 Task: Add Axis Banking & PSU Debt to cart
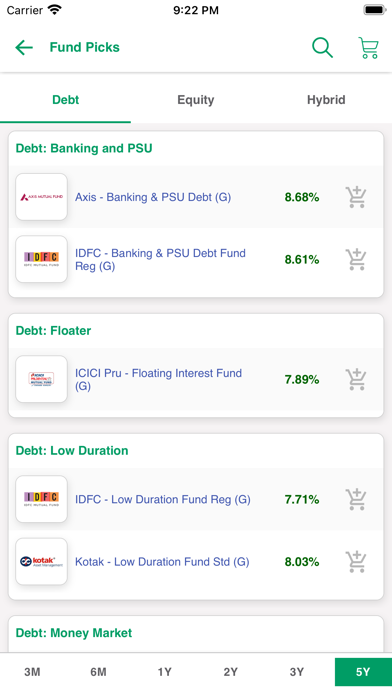(356, 197)
